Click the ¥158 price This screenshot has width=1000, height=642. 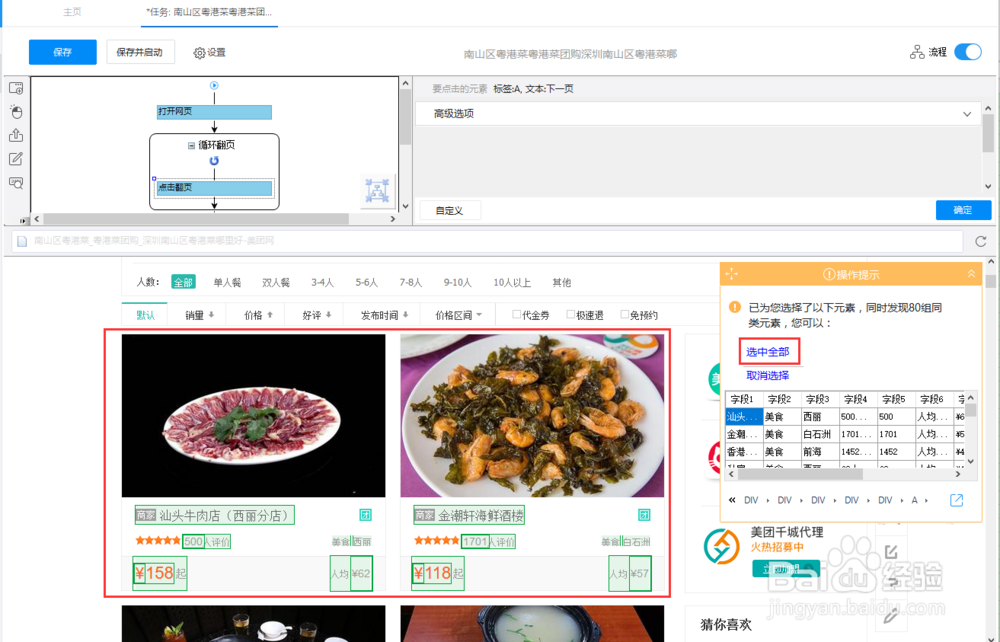[153, 573]
